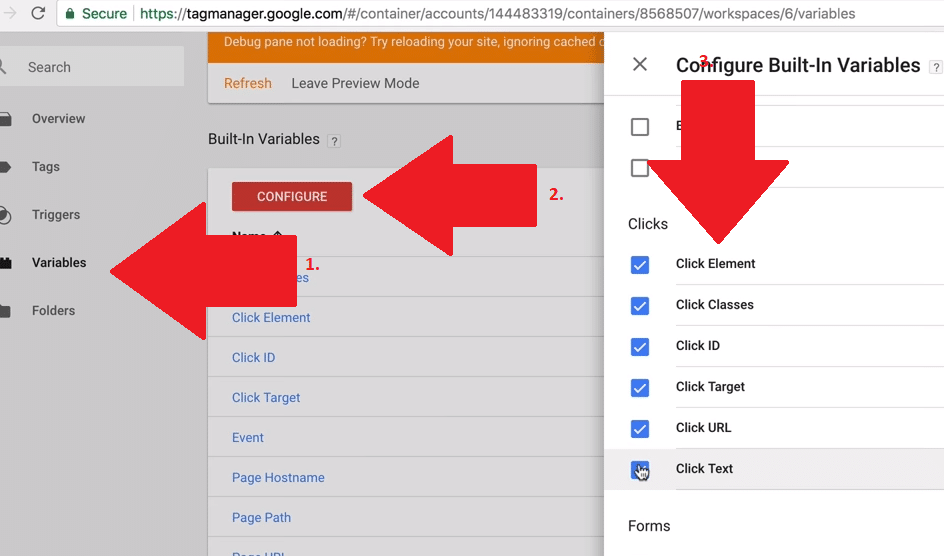944x556 pixels.
Task: Click the forward navigation arrow
Action: coord(8,13)
